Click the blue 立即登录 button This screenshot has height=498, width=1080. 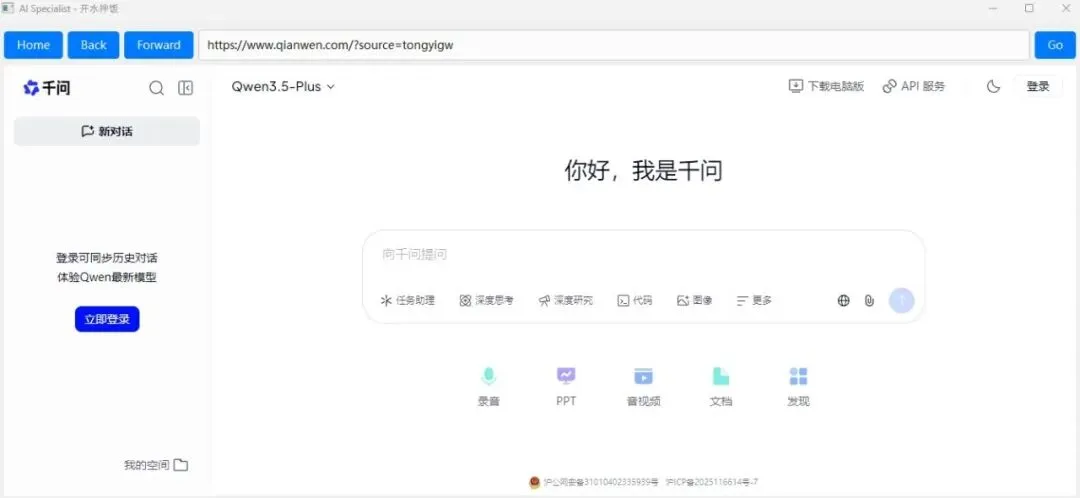pyautogui.click(x=107, y=319)
